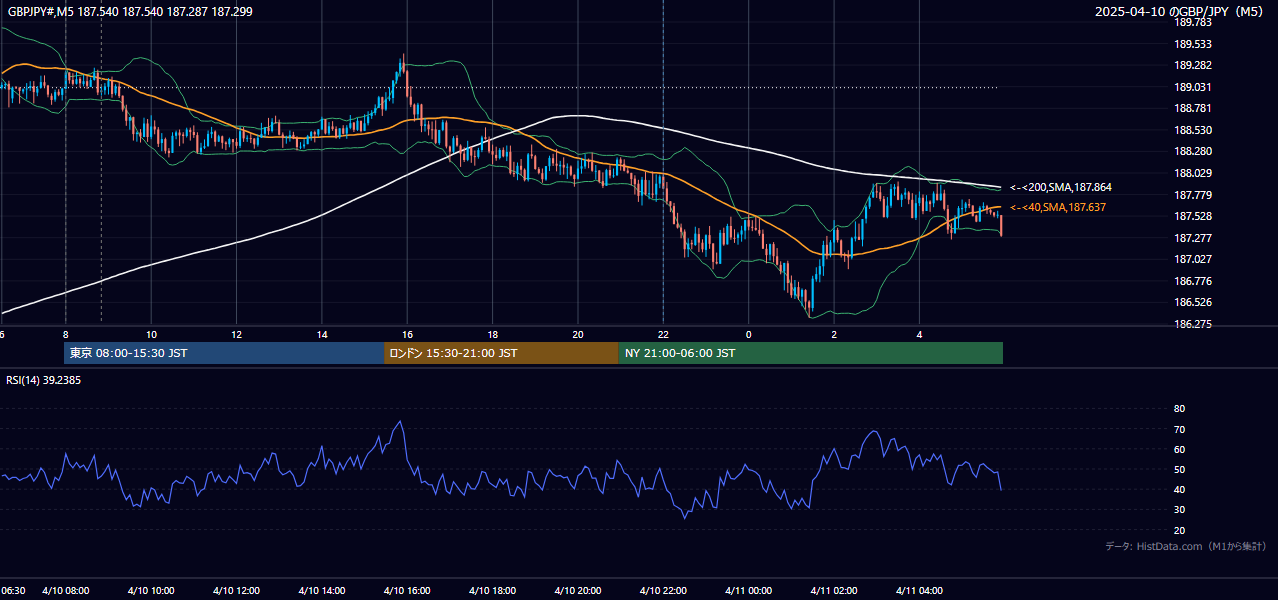Click RSI scale level 40
This screenshot has height=600, width=1278.
1179,489
